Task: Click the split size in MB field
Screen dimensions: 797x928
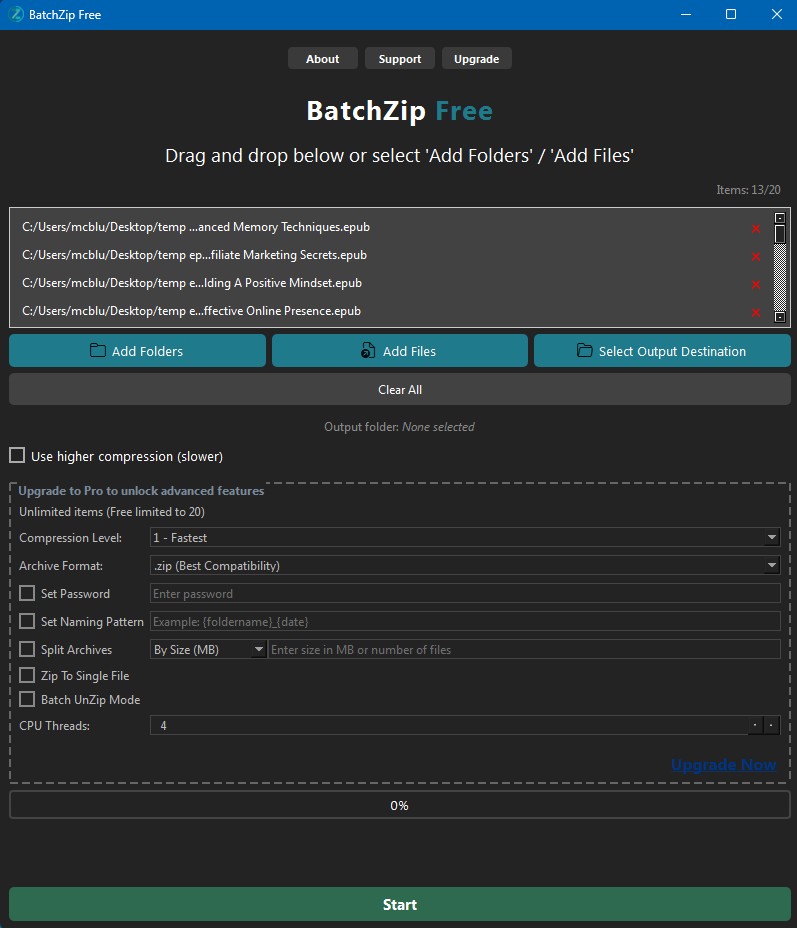Action: pos(524,649)
